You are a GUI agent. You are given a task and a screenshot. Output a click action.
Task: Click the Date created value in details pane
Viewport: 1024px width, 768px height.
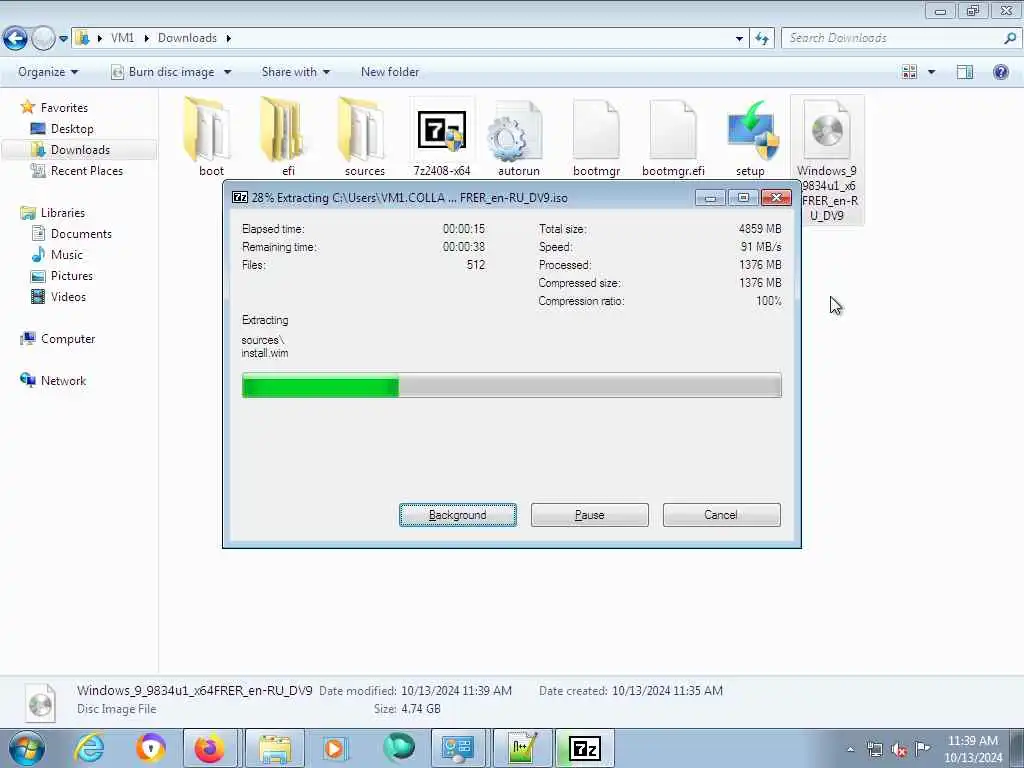click(667, 690)
